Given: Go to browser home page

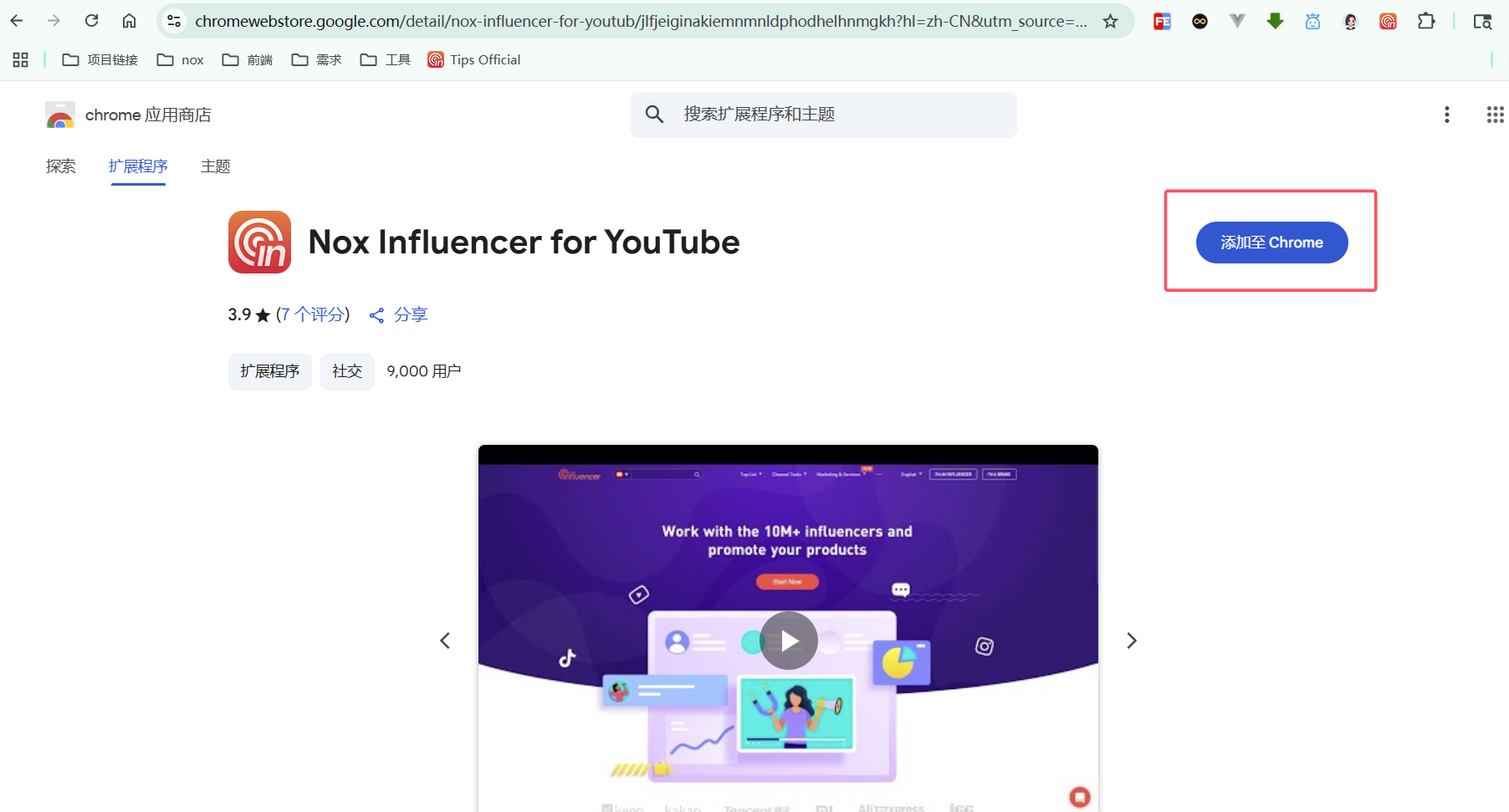Looking at the screenshot, I should coord(129,21).
